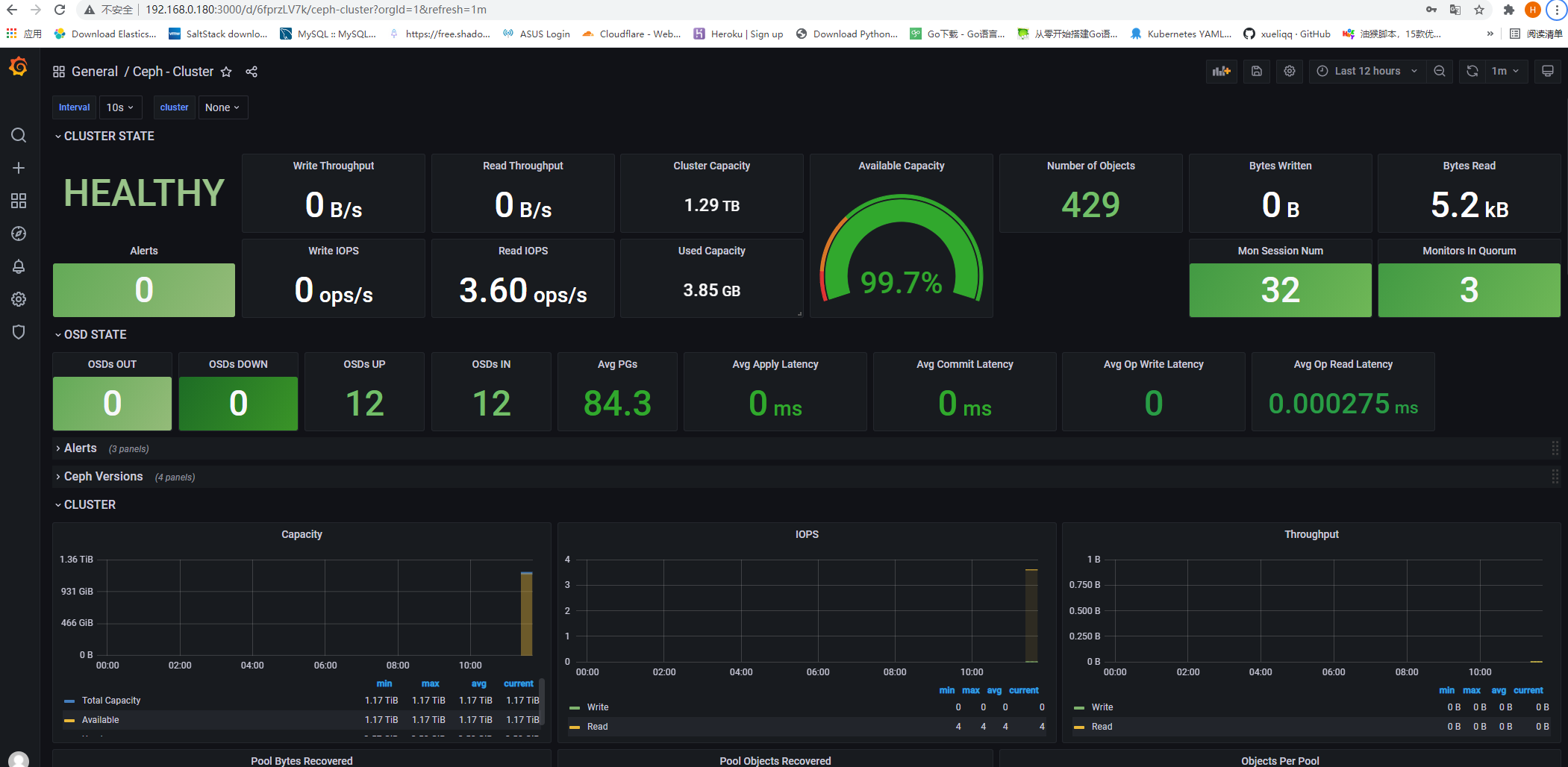Open the Alerting bell icon
The image size is (1568, 767).
pos(19,266)
